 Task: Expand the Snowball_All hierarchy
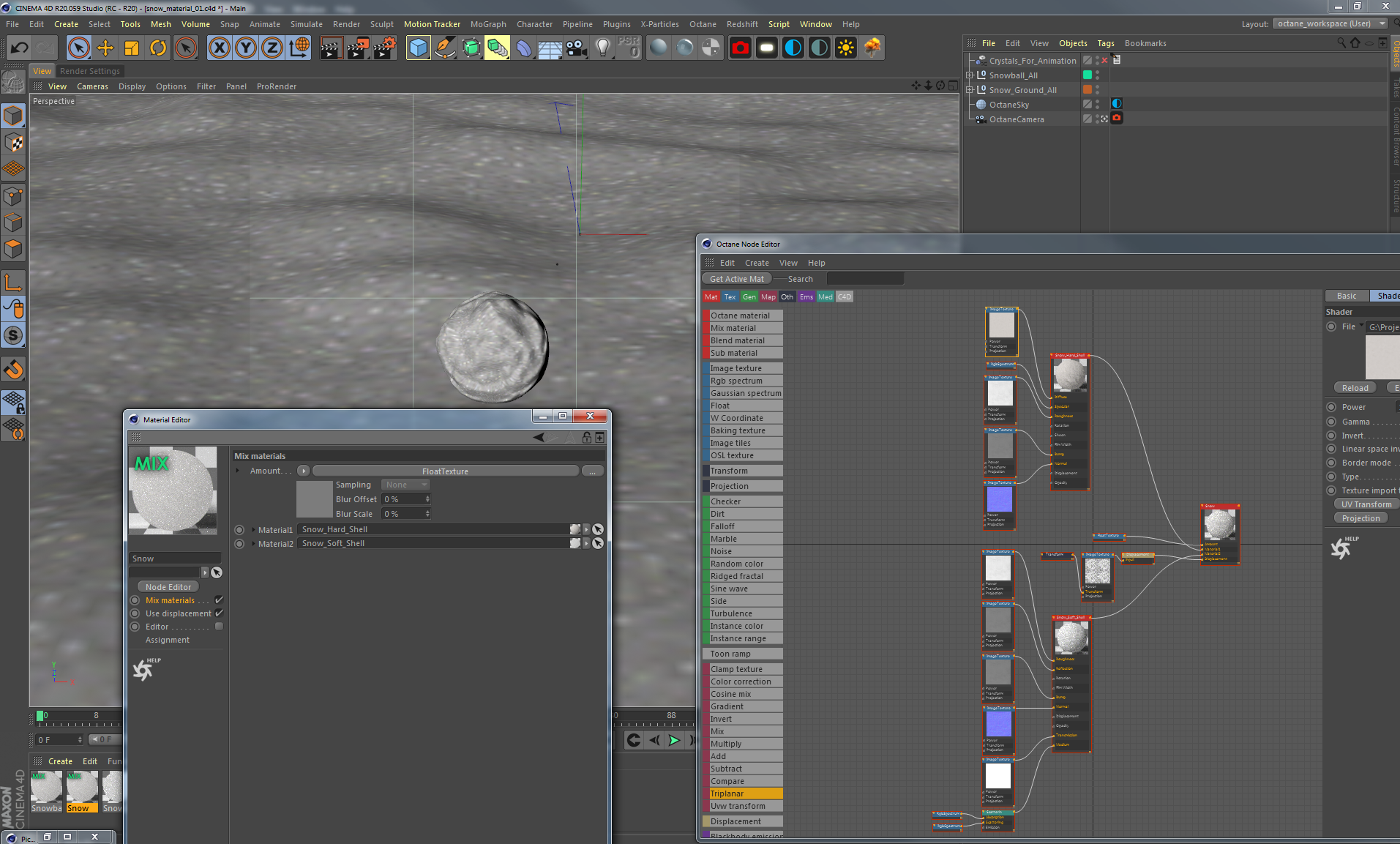click(x=970, y=75)
